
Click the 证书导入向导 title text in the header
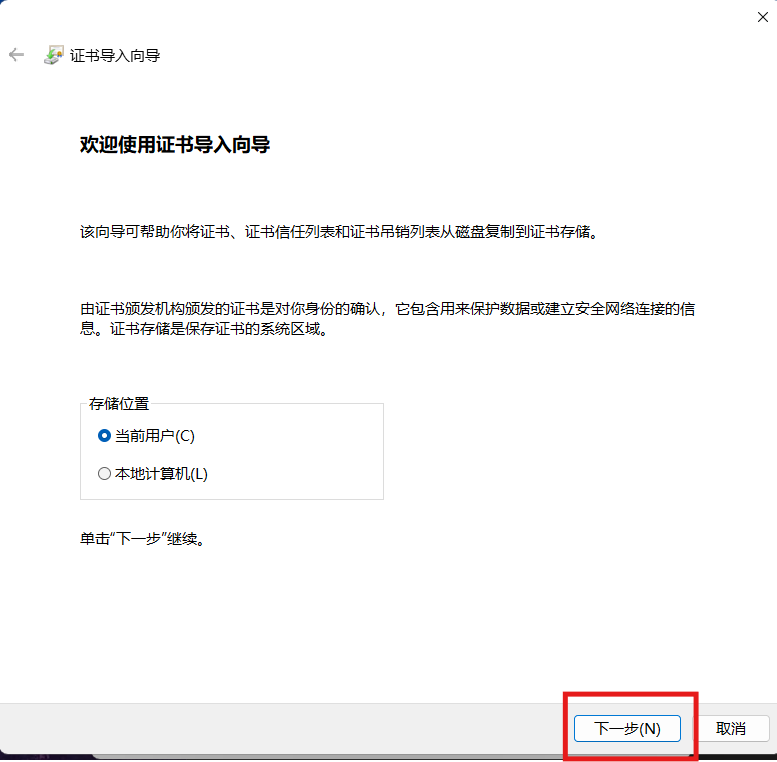pos(115,56)
